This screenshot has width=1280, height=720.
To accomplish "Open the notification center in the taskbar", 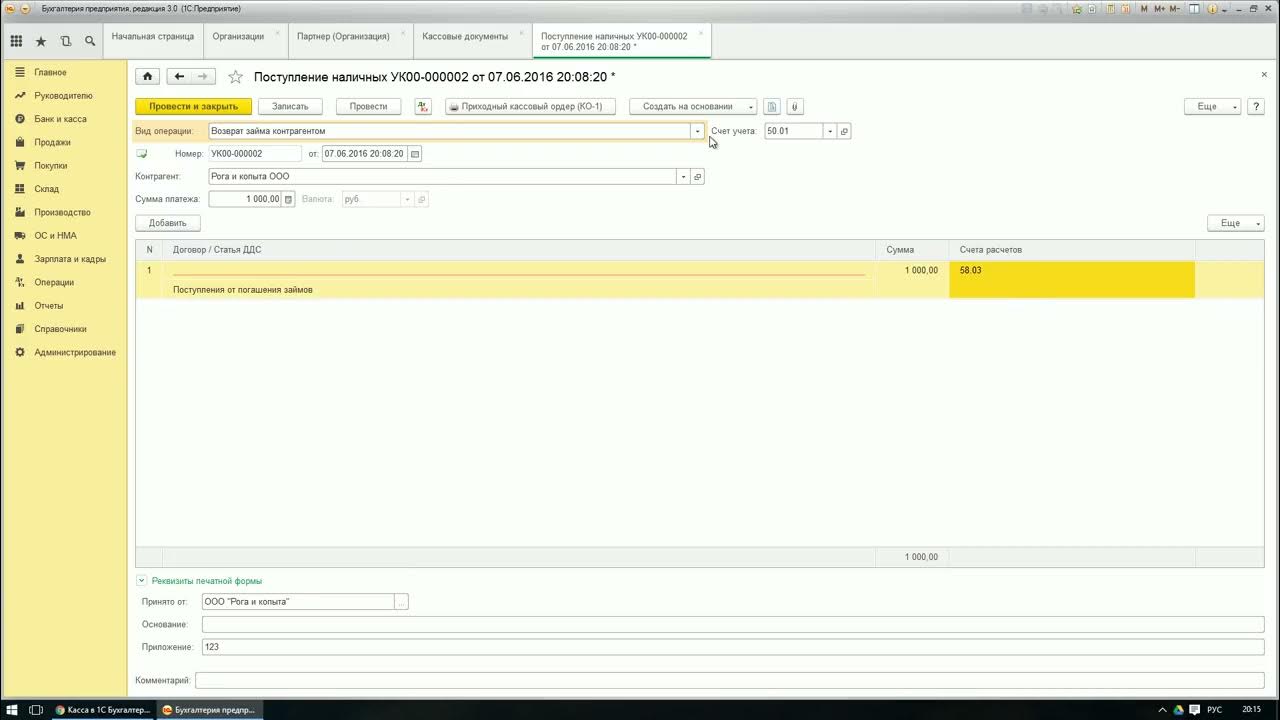I will [1195, 709].
